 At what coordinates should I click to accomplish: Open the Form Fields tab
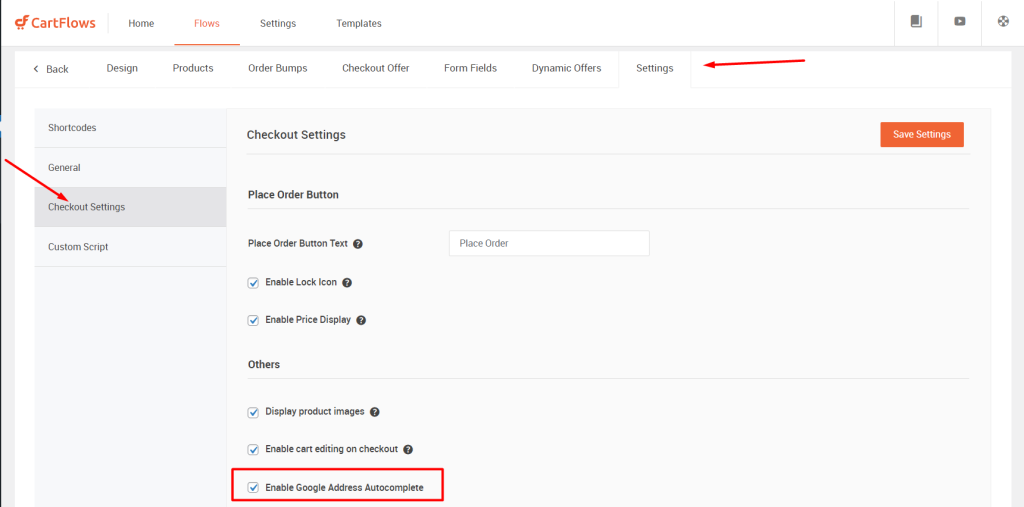point(470,68)
